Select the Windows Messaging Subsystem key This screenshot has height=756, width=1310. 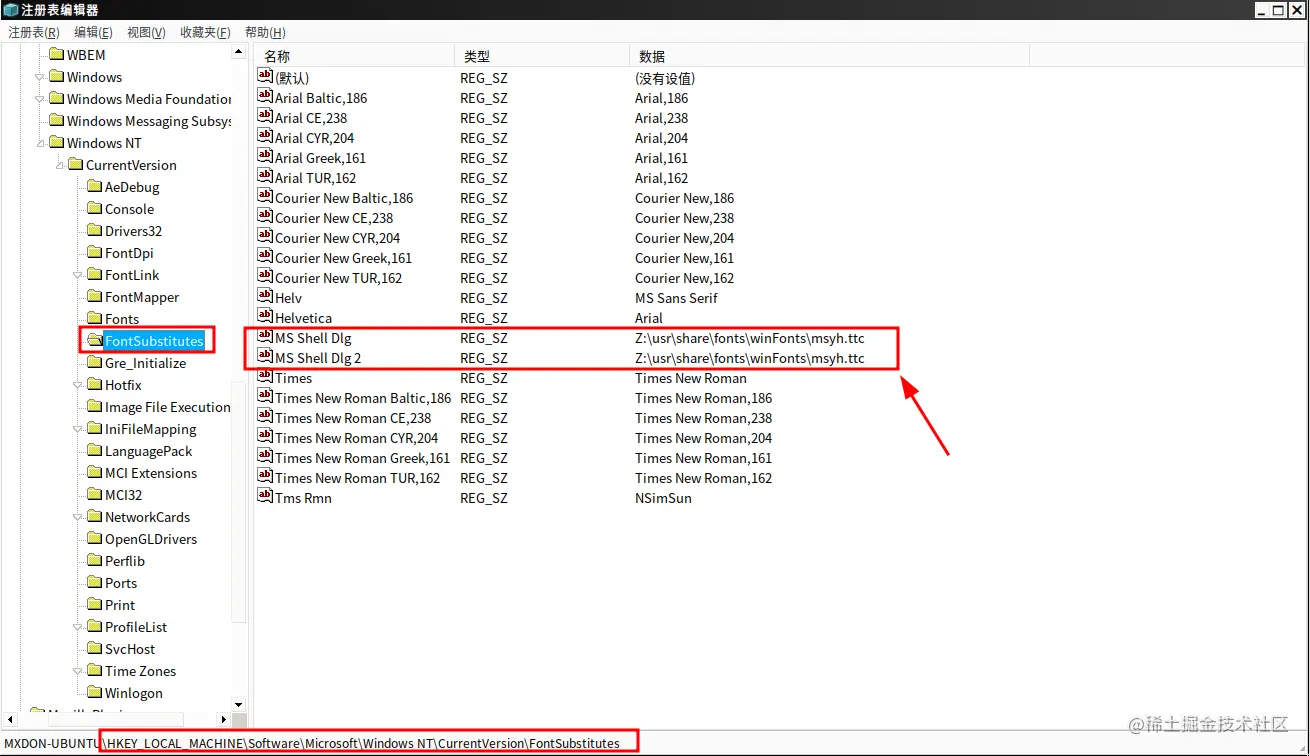pyautogui.click(x=149, y=121)
